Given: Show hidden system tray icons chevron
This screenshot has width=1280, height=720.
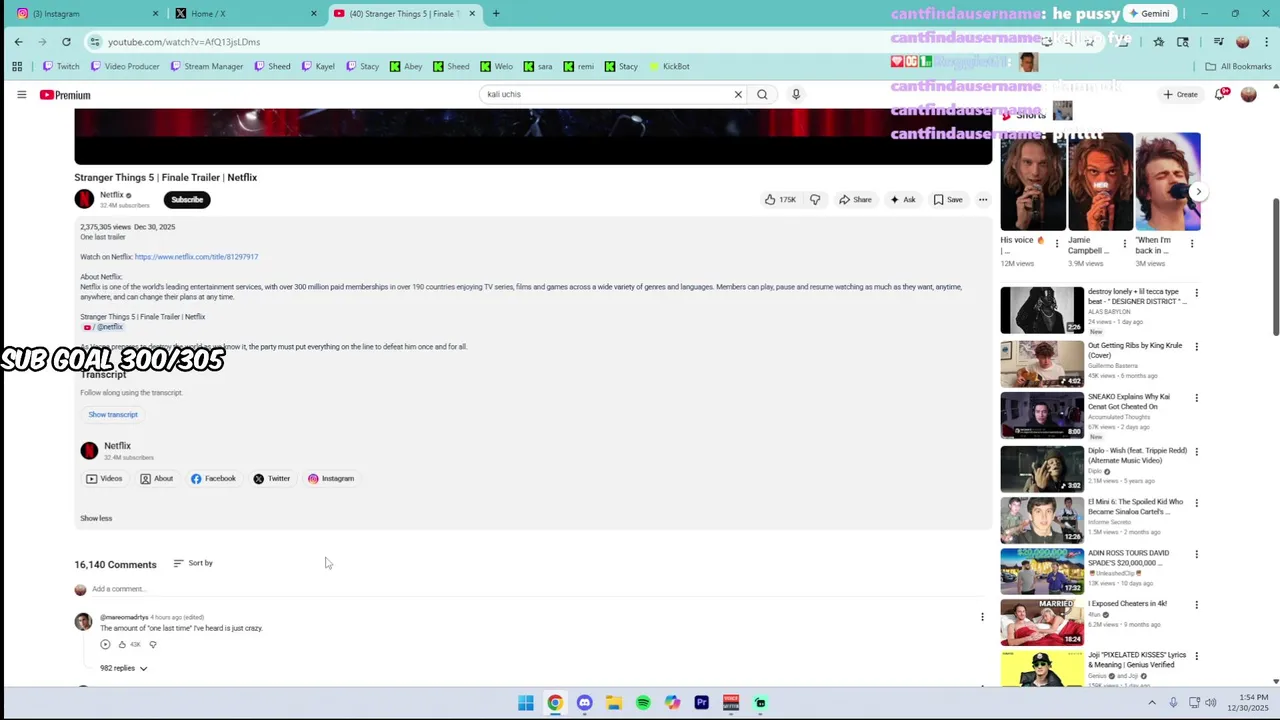Looking at the screenshot, I should point(1151,703).
